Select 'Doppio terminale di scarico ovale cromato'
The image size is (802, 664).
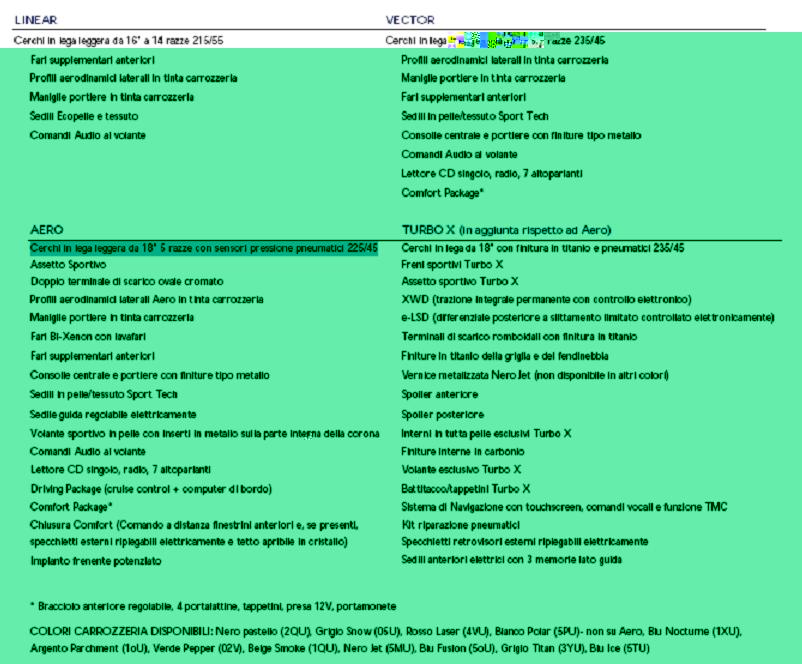pos(126,283)
